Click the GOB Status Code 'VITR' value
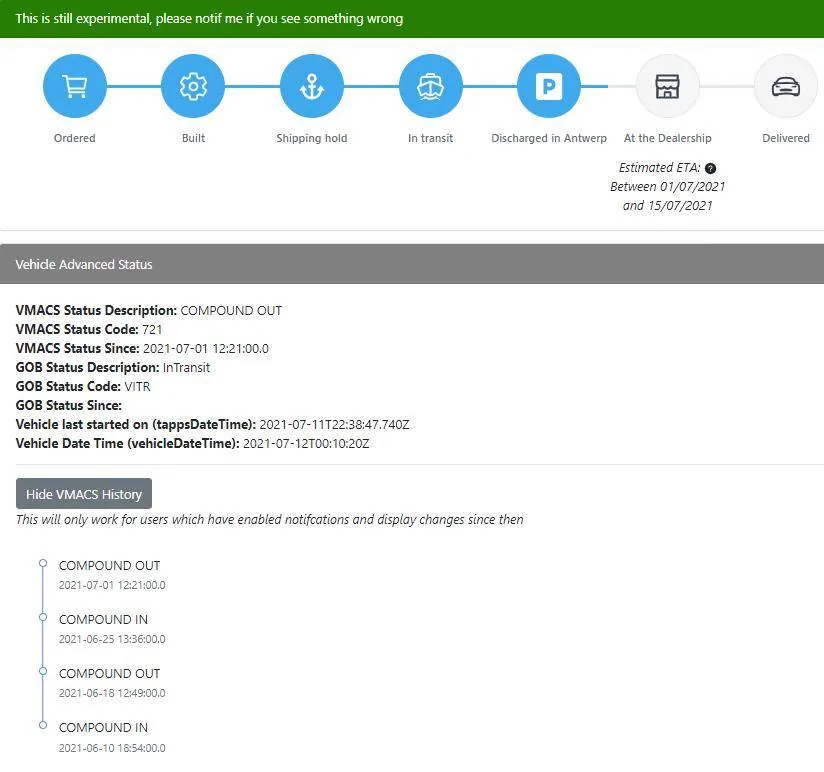Viewport: 824px width, 772px height. pyautogui.click(x=137, y=386)
